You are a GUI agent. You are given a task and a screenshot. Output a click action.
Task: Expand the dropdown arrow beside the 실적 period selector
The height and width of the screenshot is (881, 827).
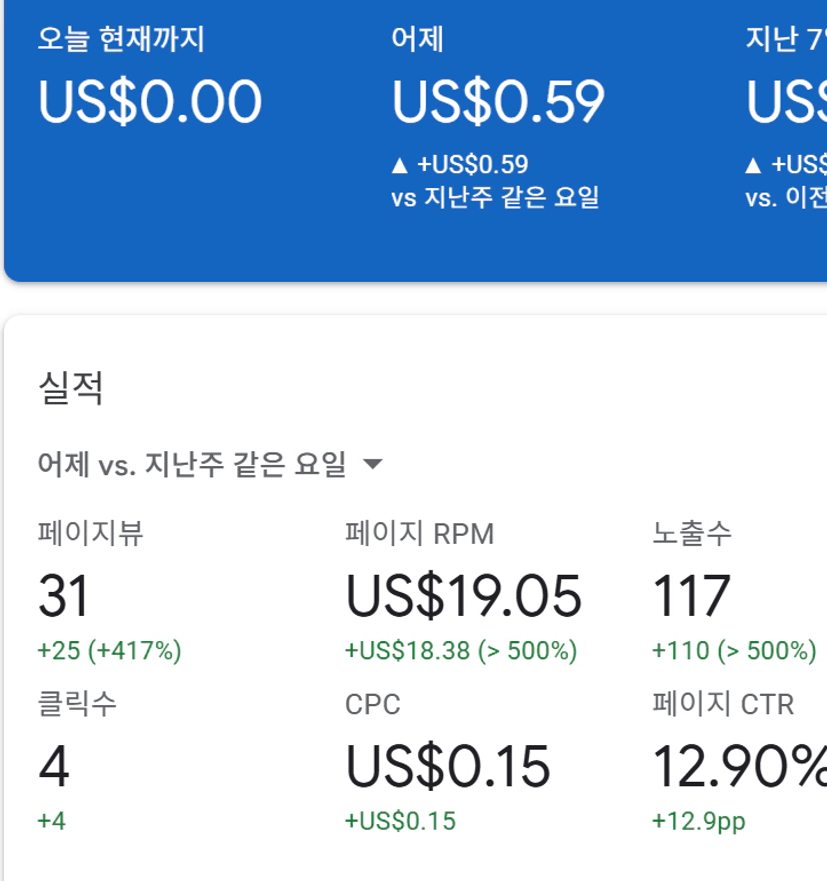tap(372, 464)
